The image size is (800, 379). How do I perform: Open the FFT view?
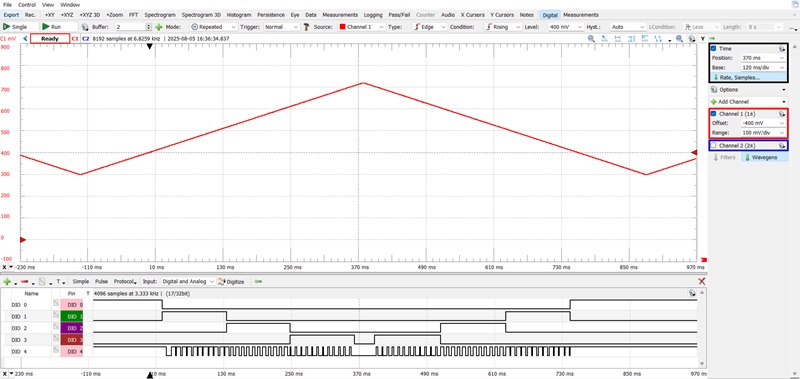133,15
